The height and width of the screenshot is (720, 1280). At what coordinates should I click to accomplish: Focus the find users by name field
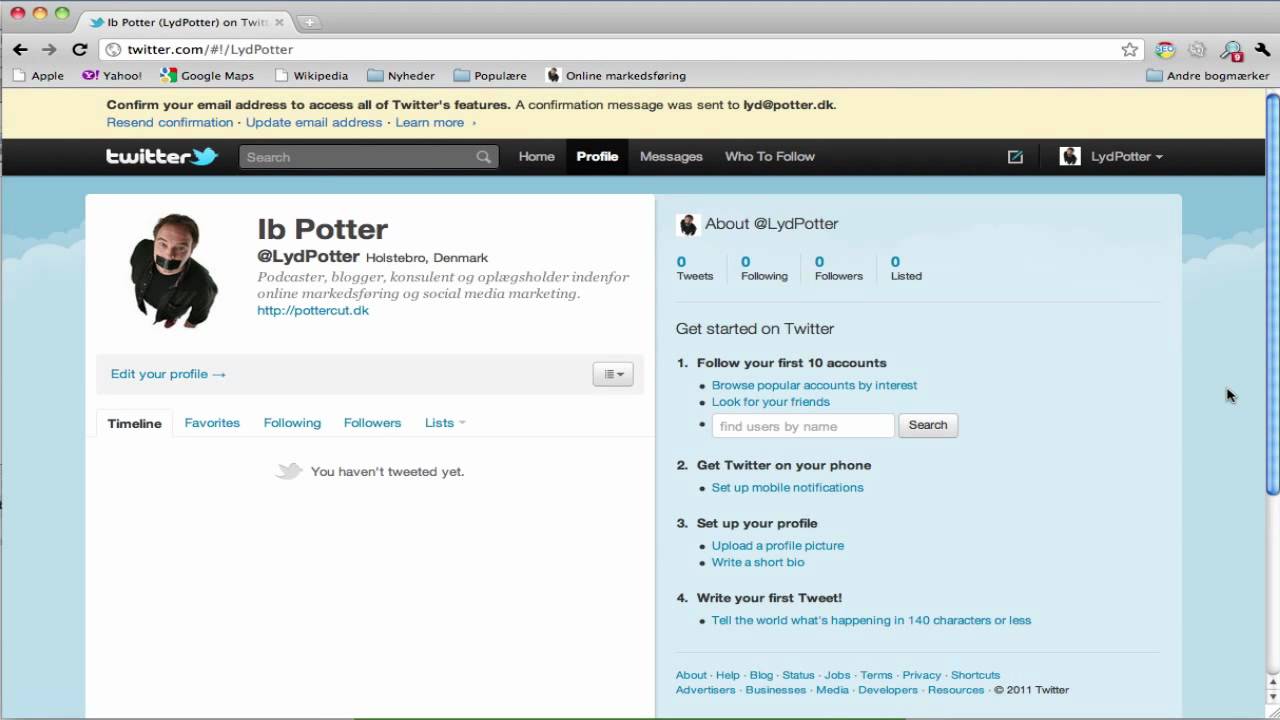point(803,425)
